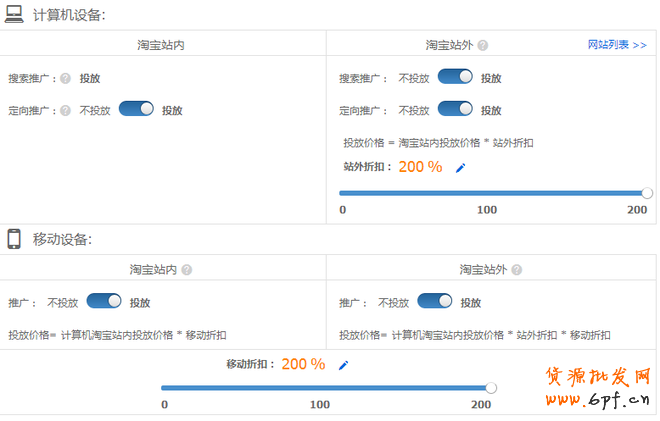Edit 移动折扣 with the pencil icon
Viewport: 660px width, 421px height.
pyautogui.click(x=343, y=365)
